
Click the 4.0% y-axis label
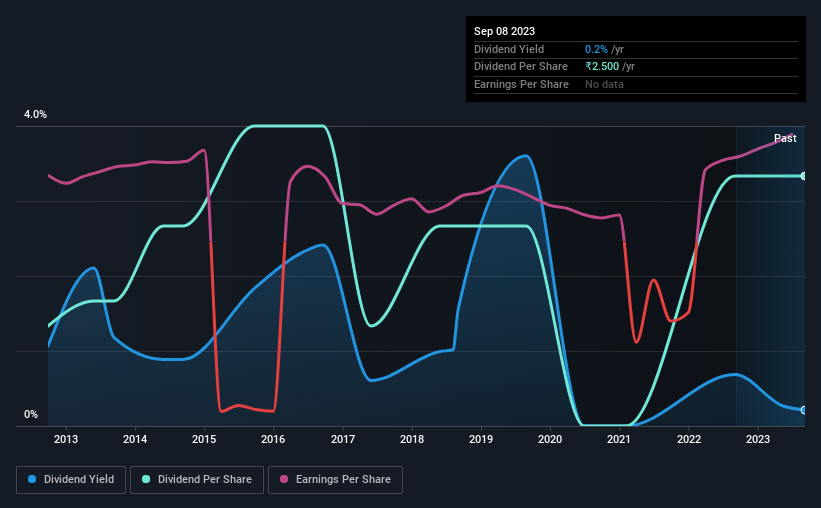click(35, 114)
